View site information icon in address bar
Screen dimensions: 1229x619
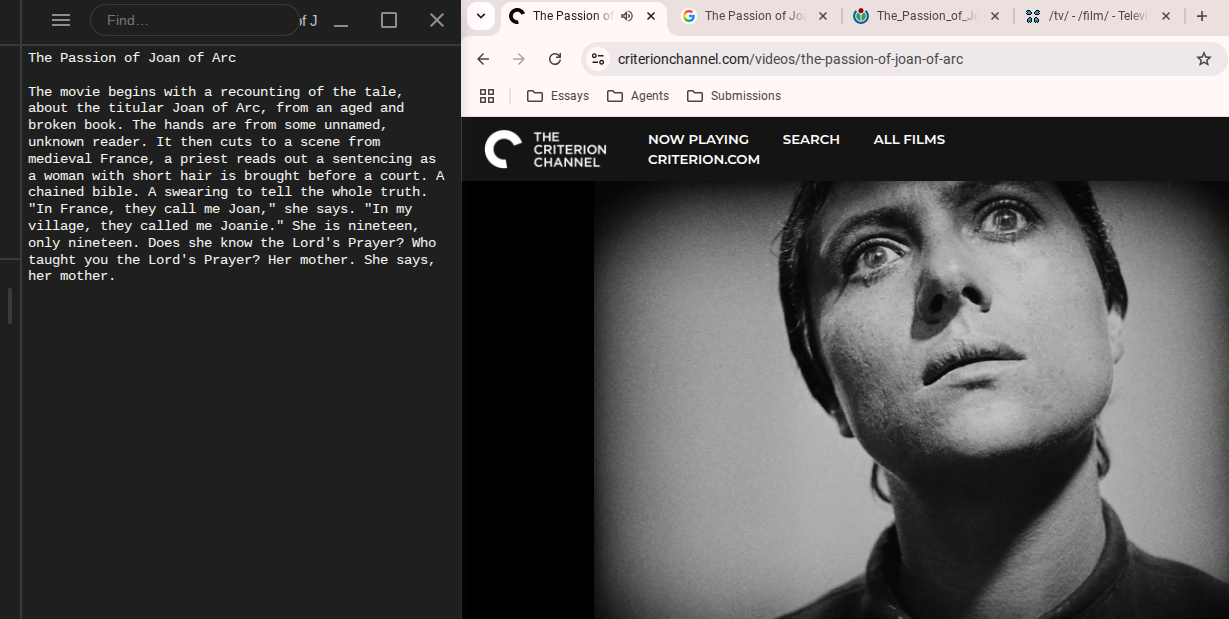click(598, 59)
